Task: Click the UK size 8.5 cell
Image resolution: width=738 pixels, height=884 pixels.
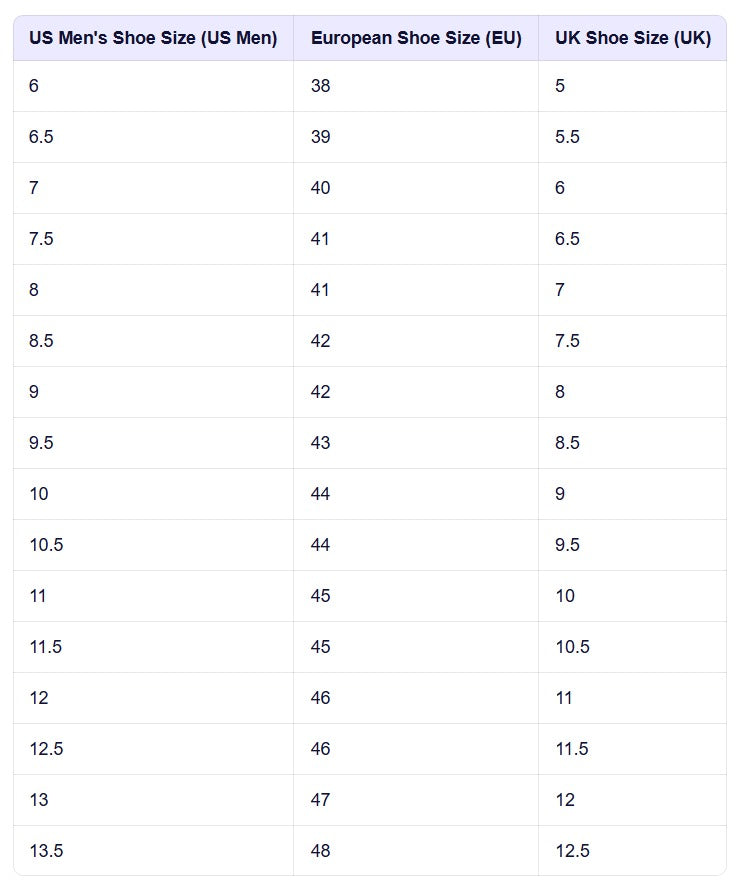Action: point(567,443)
